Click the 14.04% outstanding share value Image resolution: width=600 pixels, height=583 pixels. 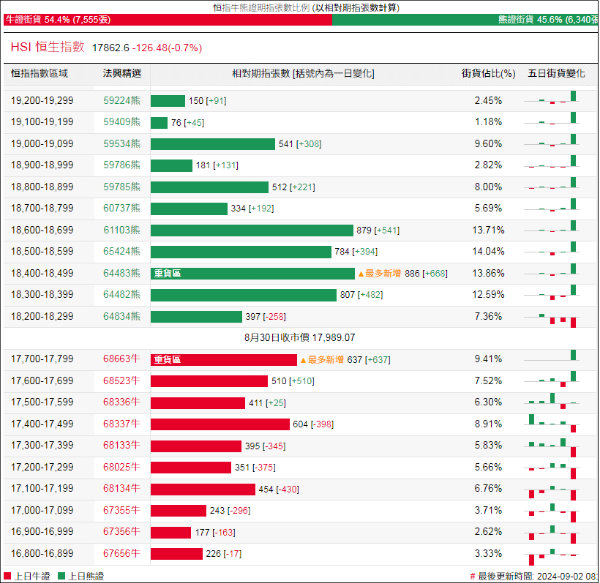pyautogui.click(x=488, y=252)
